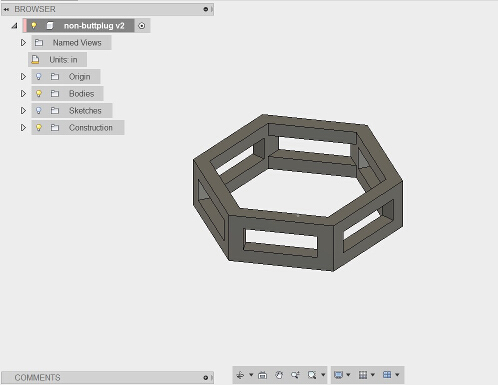Click the Named Views folder icon
The width and height of the screenshot is (498, 385).
coord(39,43)
